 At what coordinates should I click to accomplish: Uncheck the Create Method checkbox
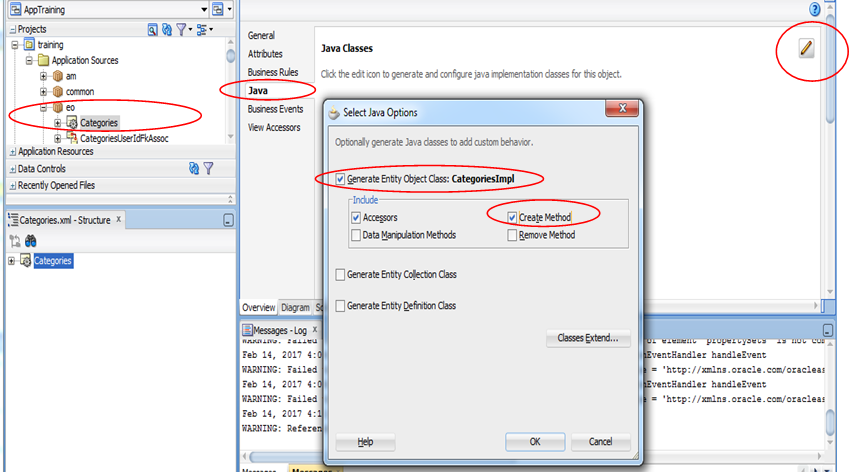(513, 217)
